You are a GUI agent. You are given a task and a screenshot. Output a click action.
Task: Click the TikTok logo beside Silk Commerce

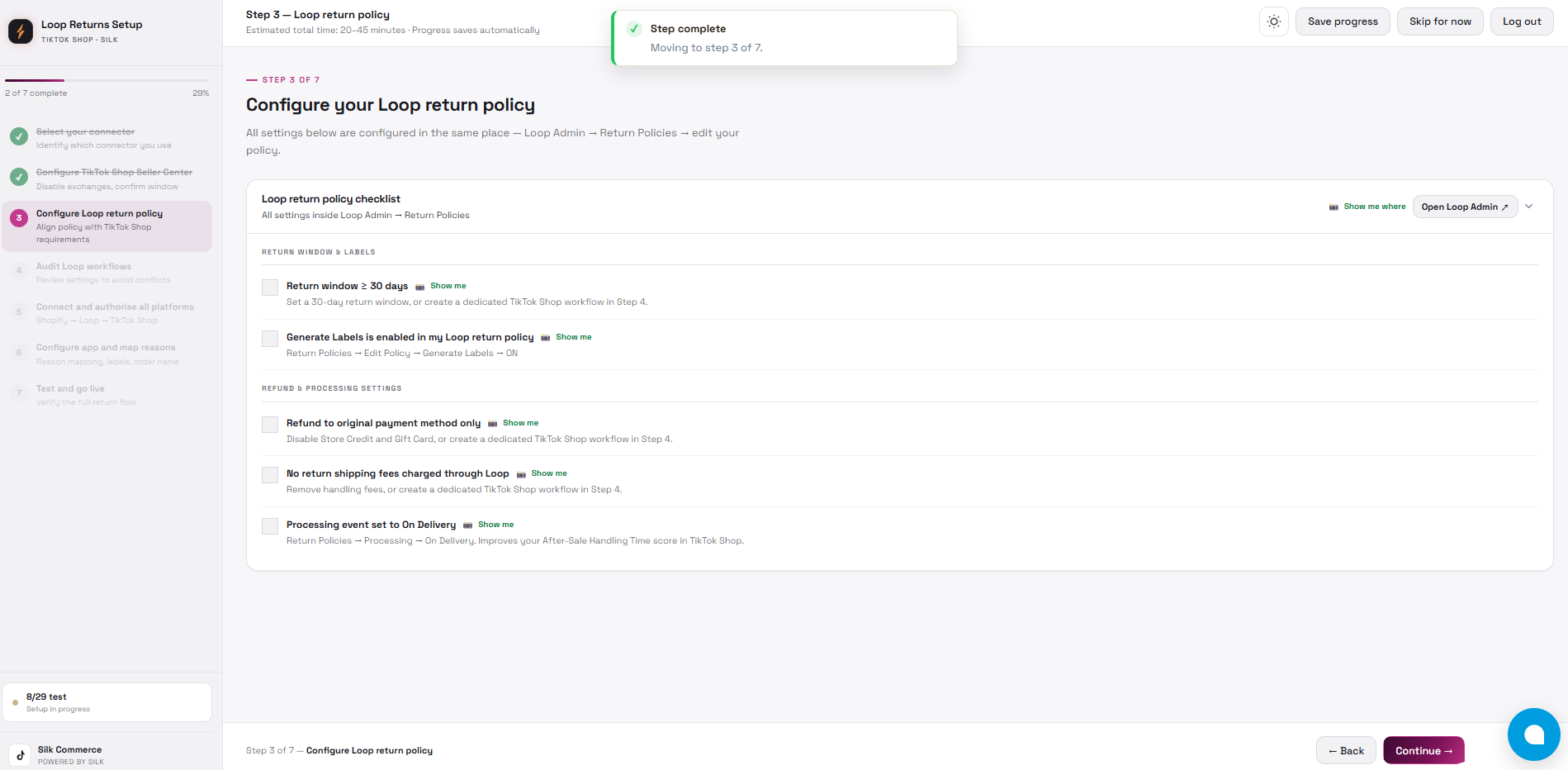tap(21, 755)
